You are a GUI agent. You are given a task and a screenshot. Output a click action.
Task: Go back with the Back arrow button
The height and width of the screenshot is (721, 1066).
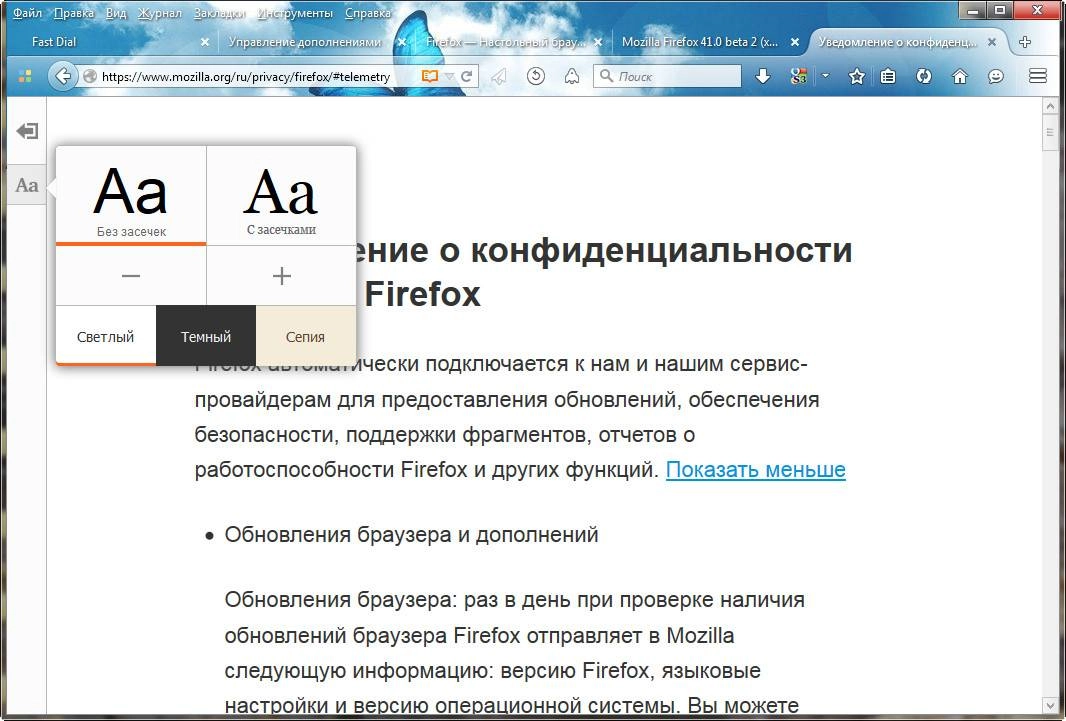pyautogui.click(x=63, y=76)
